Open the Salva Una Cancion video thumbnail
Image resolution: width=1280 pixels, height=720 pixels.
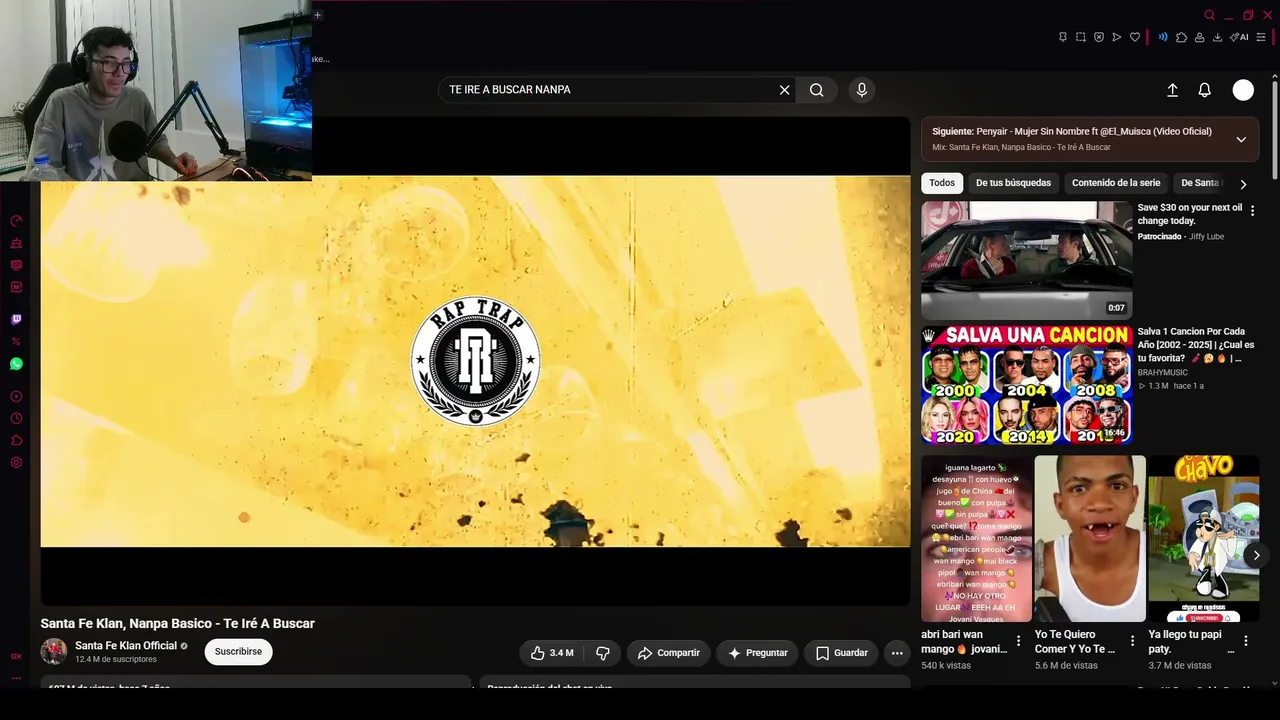(1027, 385)
